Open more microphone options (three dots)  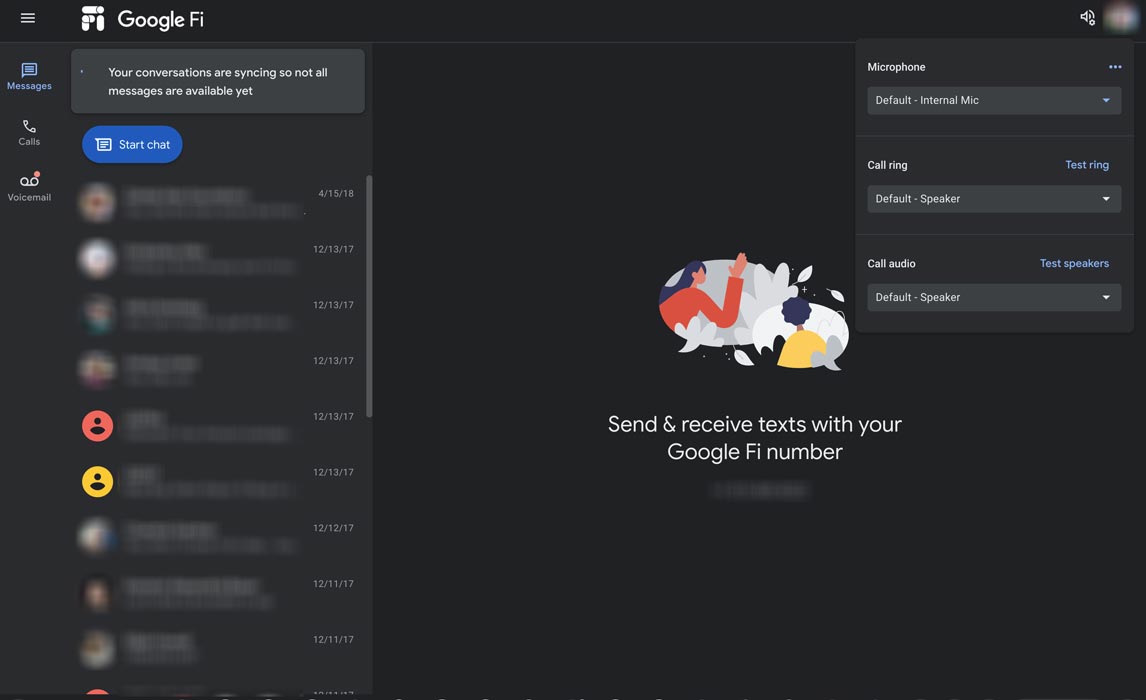click(1115, 66)
